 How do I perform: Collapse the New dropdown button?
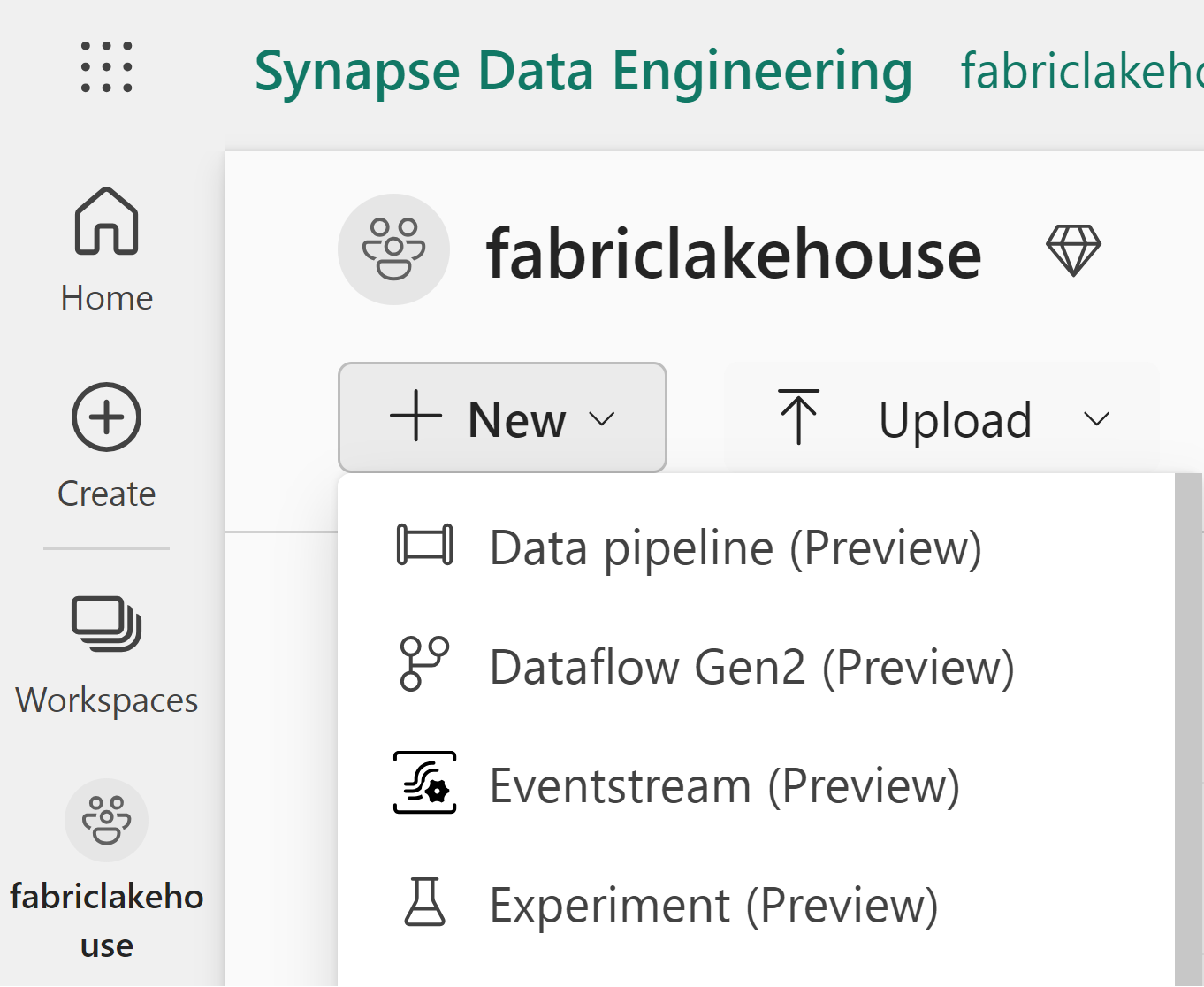point(502,417)
